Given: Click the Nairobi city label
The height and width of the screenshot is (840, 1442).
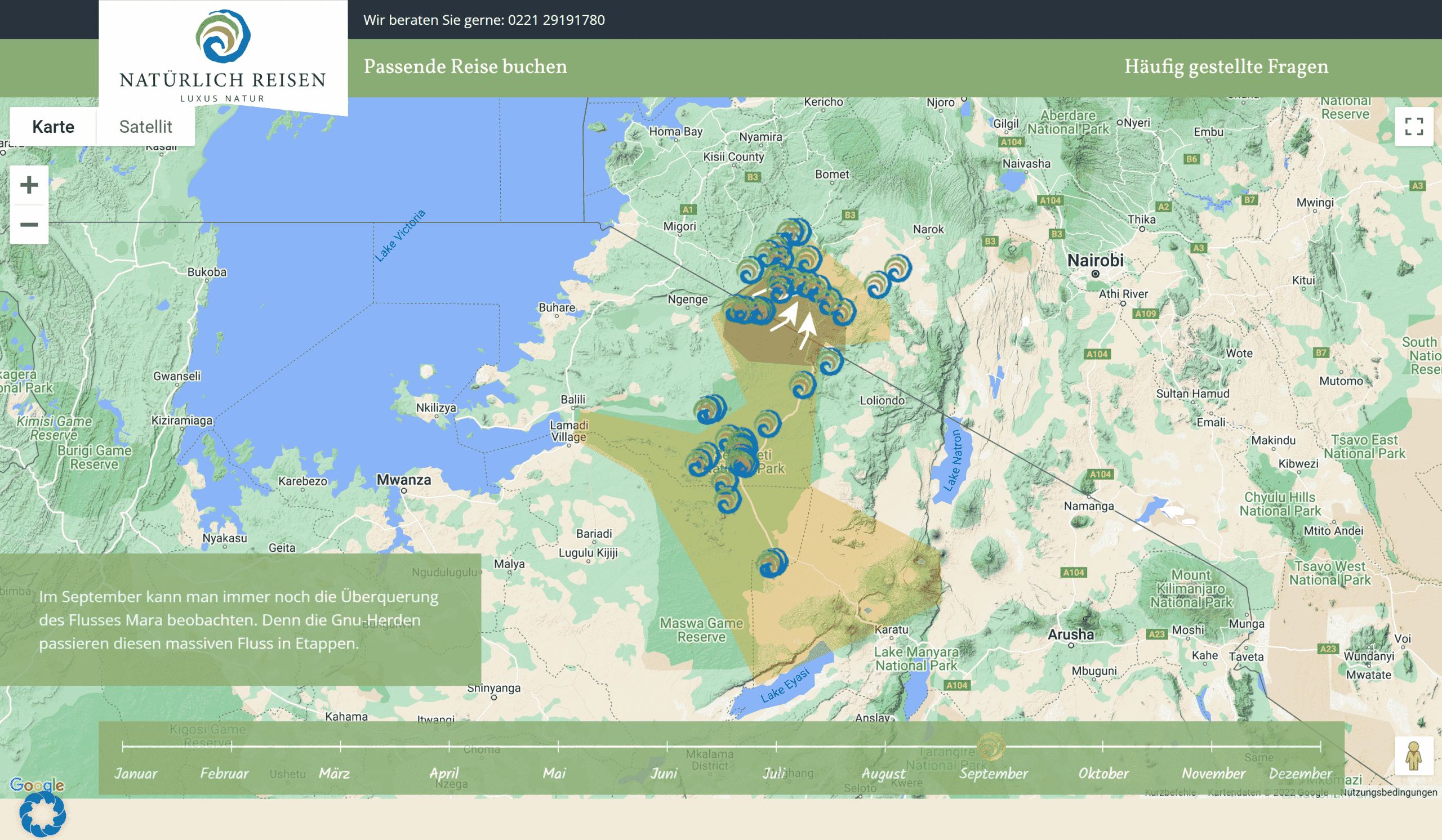Looking at the screenshot, I should click(x=1095, y=260).
